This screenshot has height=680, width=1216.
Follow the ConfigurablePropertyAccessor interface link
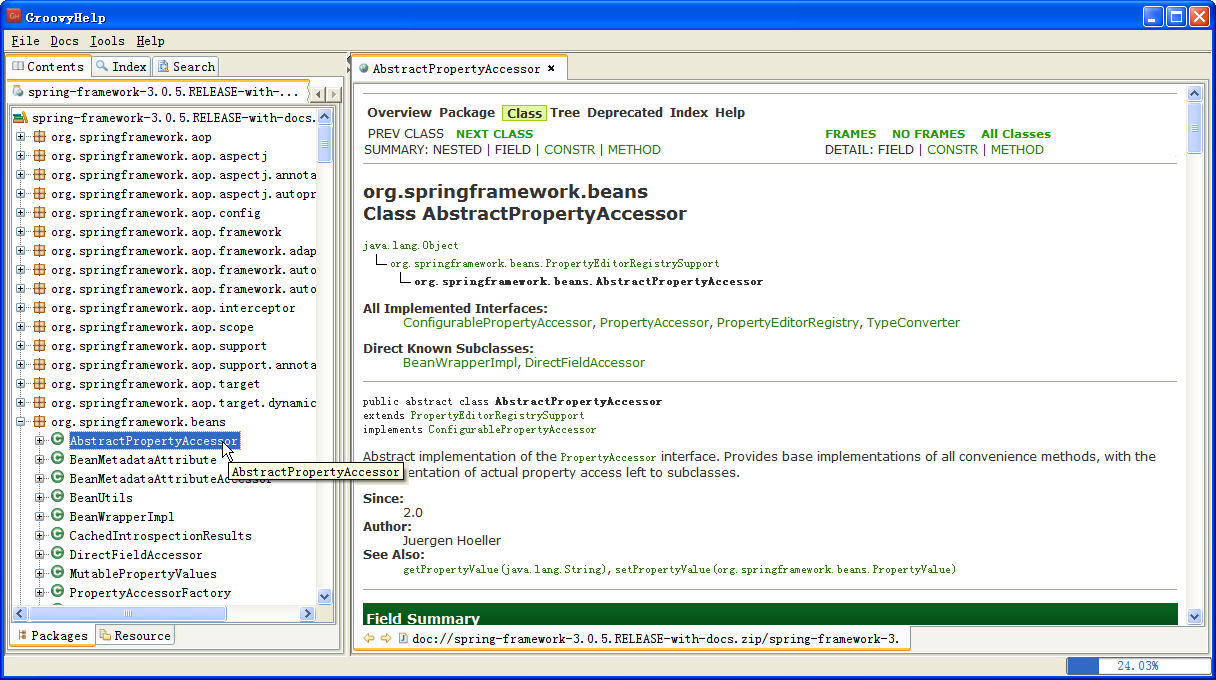pyautogui.click(x=497, y=323)
